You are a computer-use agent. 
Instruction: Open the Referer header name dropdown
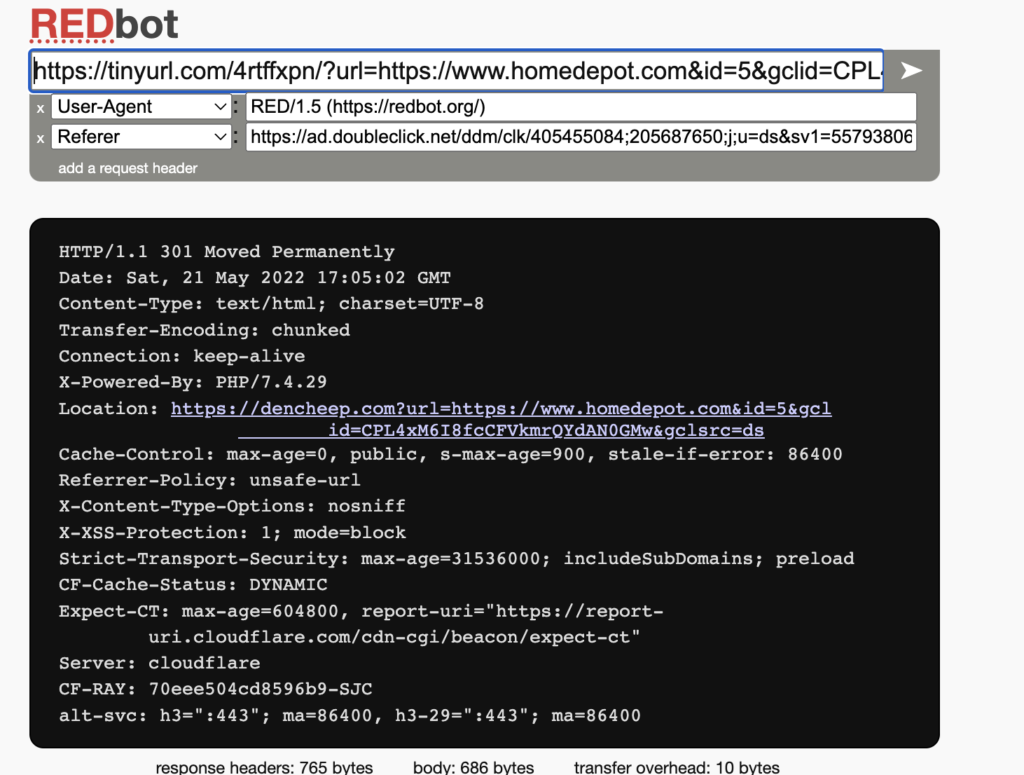click(x=141, y=136)
